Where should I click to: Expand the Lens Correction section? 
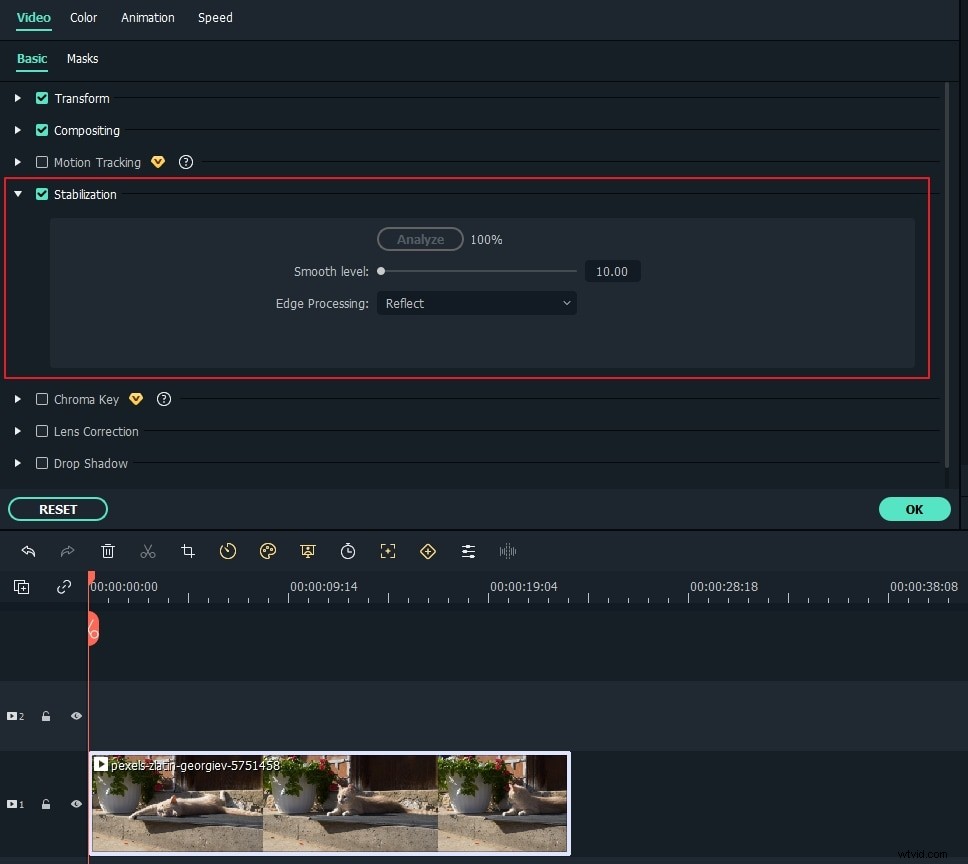point(17,431)
